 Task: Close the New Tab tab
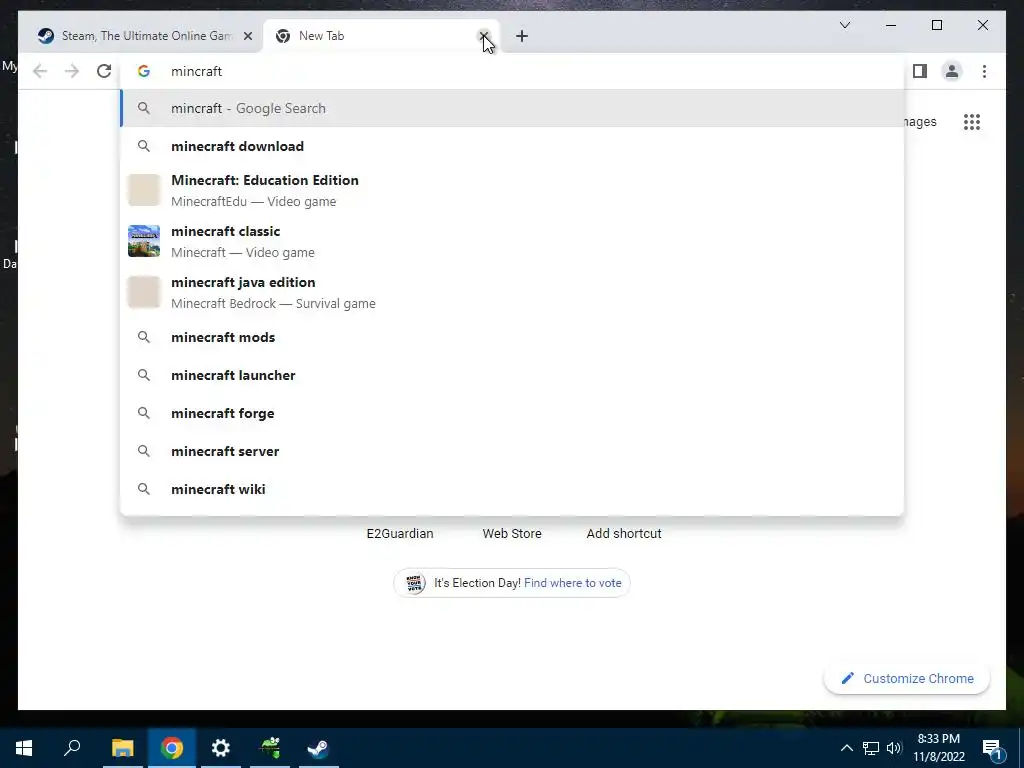[x=483, y=36]
